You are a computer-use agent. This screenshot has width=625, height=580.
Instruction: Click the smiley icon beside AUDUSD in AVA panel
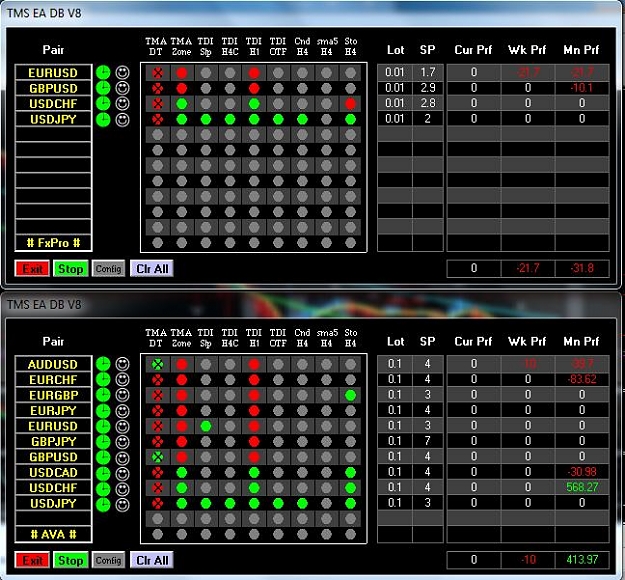point(122,364)
